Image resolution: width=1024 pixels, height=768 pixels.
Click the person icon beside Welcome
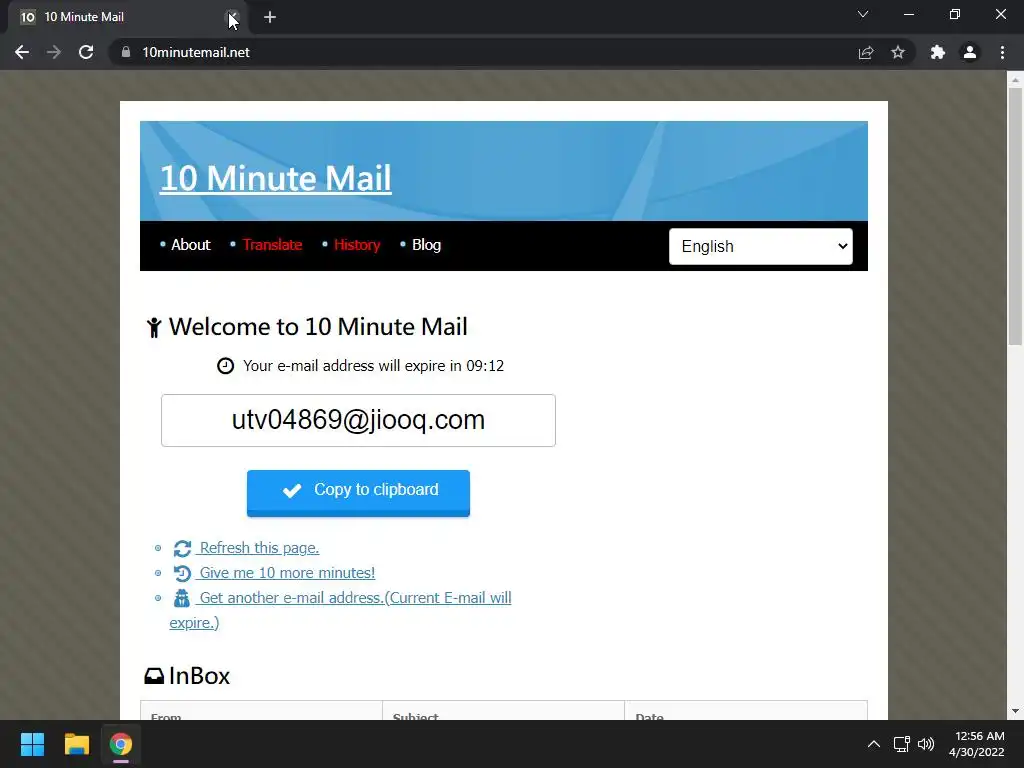[x=153, y=327]
